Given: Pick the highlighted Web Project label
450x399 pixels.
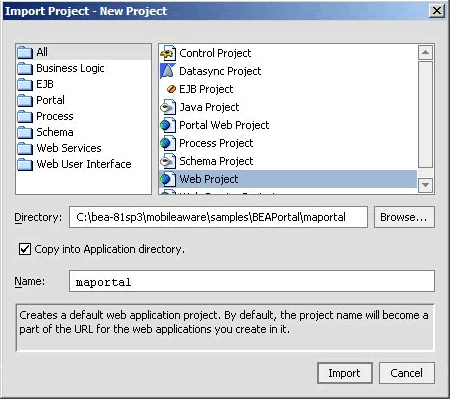Looking at the screenshot, I should pos(209,179).
